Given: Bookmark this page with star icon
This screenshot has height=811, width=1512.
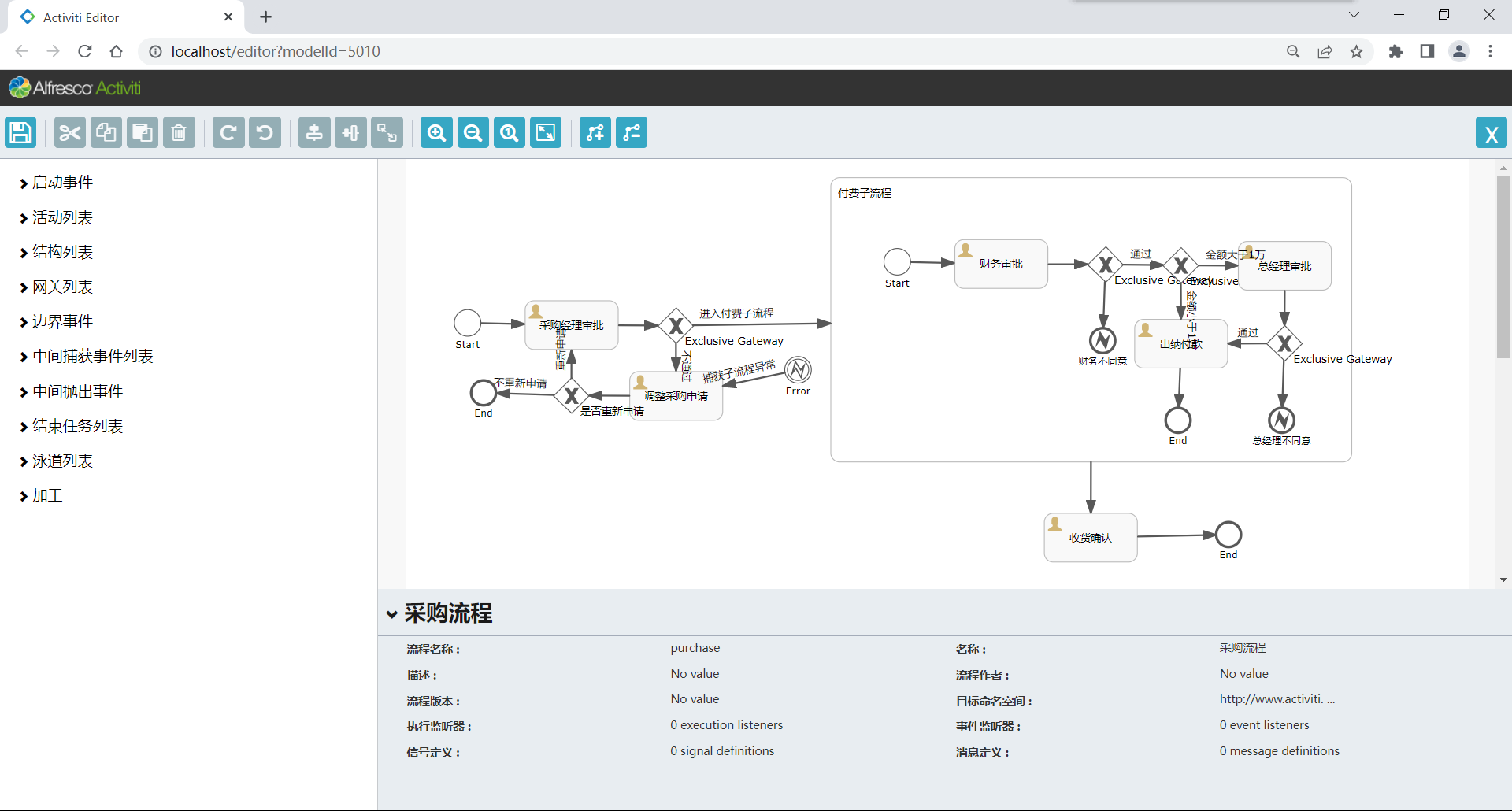Looking at the screenshot, I should [1356, 51].
